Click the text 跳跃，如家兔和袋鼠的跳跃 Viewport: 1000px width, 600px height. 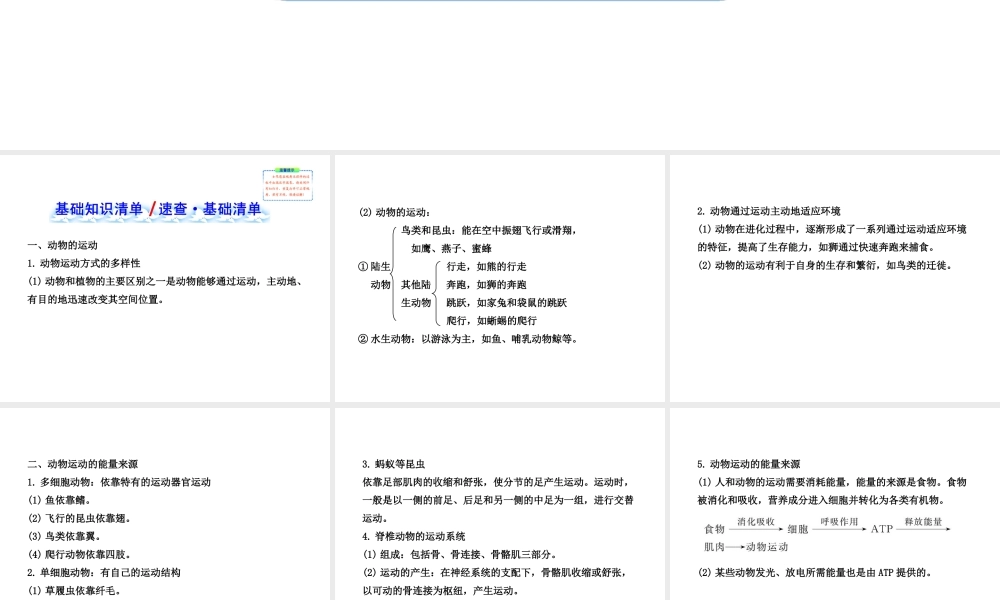tap(506, 303)
